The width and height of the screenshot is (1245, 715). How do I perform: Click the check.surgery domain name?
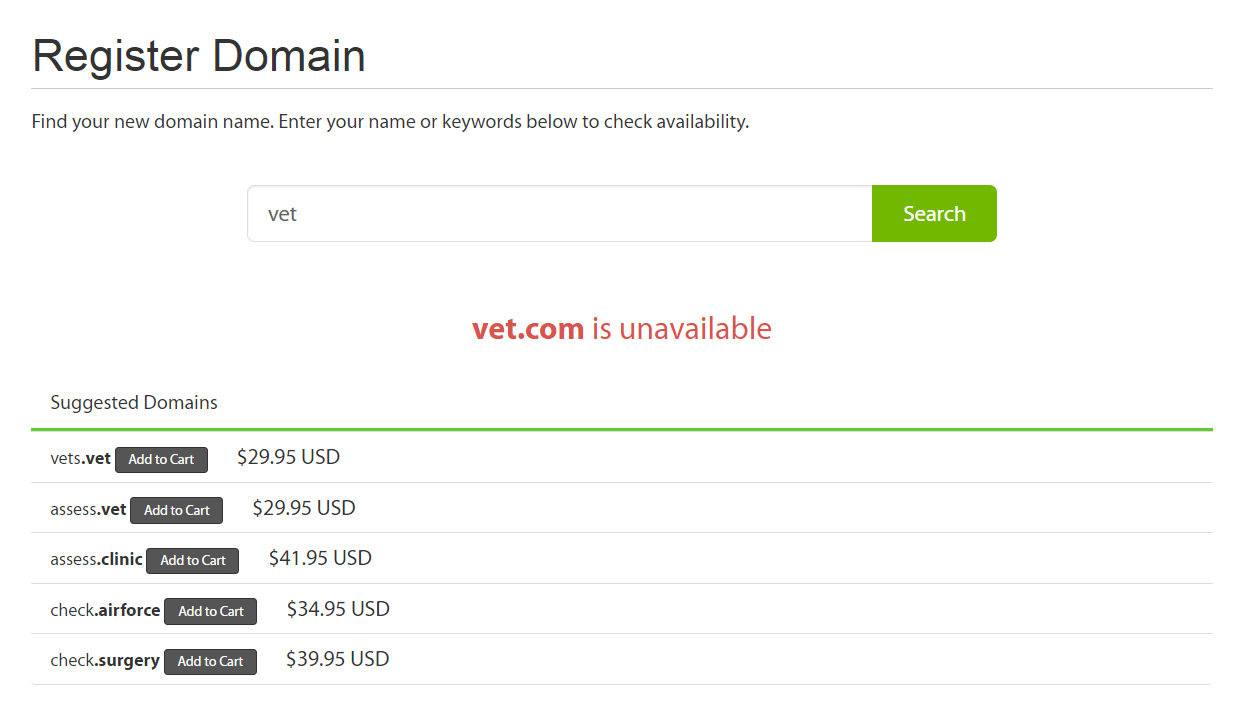[105, 661]
